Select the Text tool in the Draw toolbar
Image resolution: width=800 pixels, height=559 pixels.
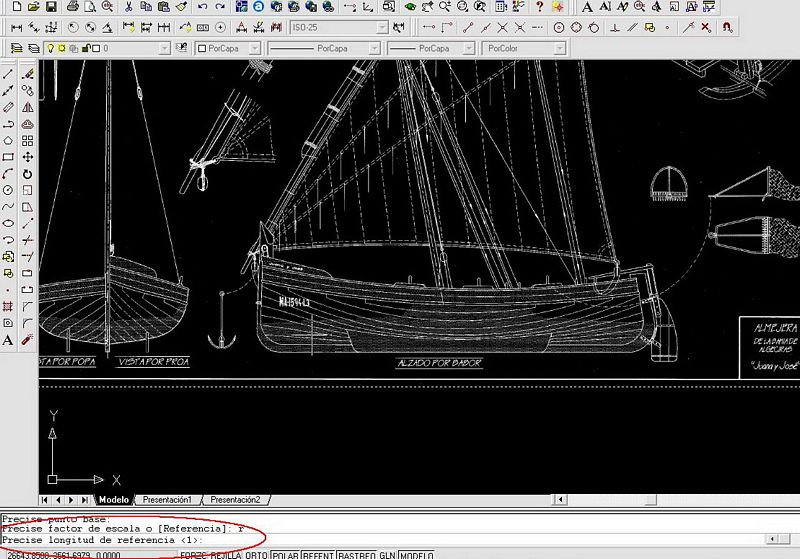[x=8, y=340]
